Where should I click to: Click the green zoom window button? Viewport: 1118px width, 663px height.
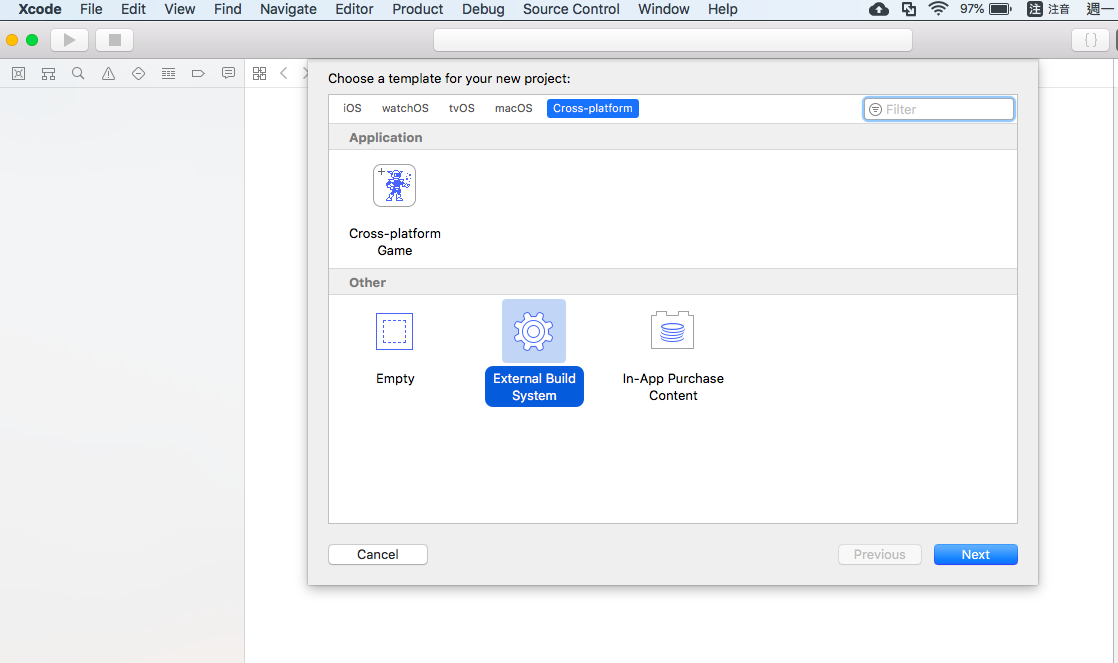(x=32, y=40)
